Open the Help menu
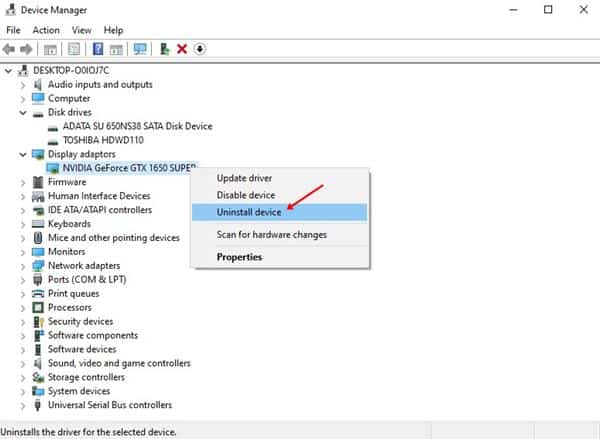Screen dimensions: 600x439 pos(113,30)
